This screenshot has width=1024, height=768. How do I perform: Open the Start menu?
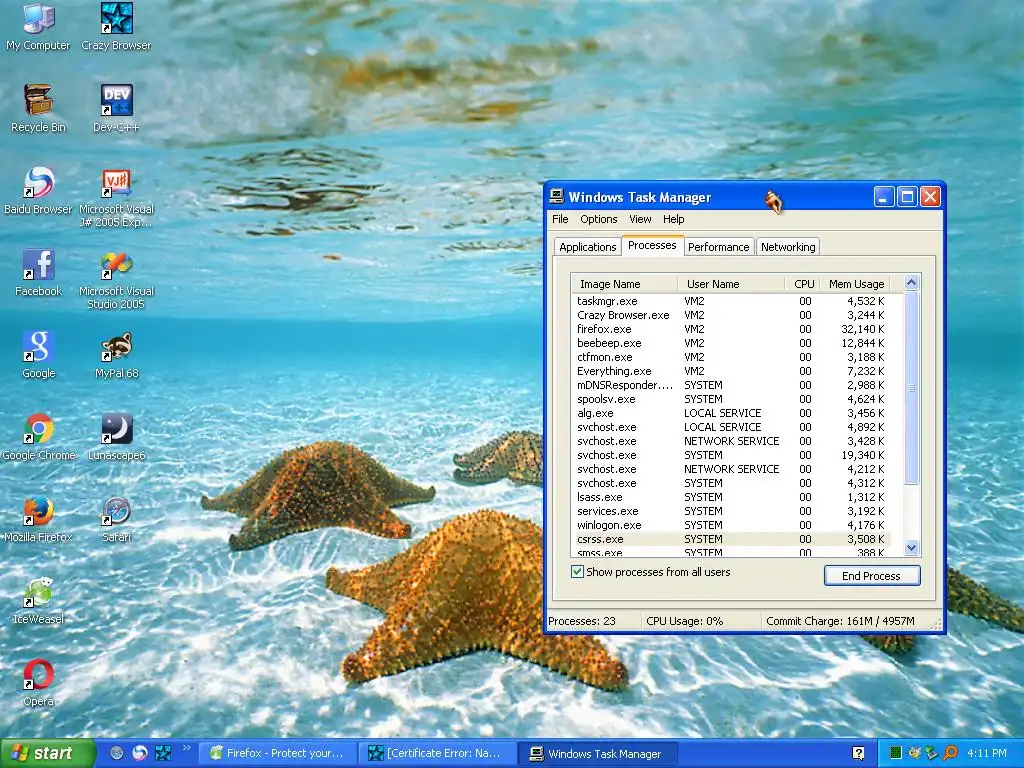[47, 753]
